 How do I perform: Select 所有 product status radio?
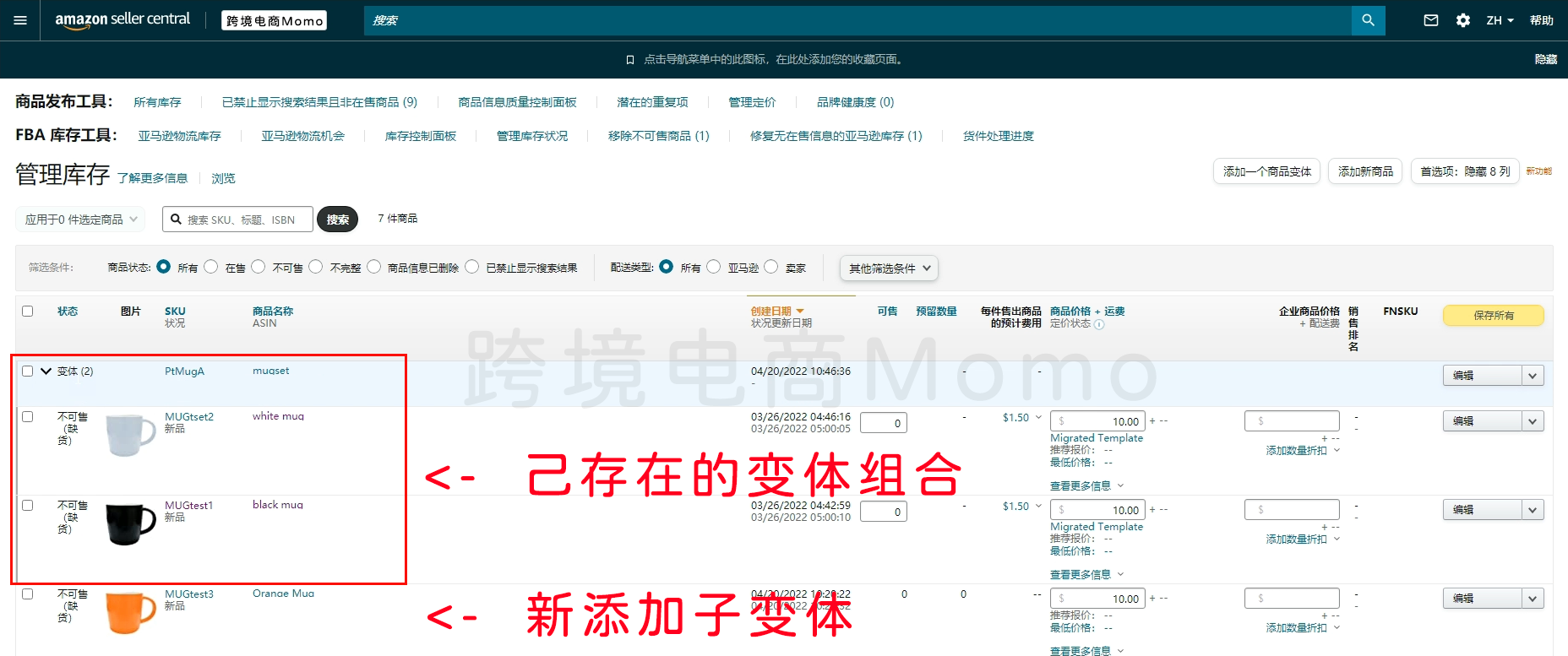click(x=164, y=267)
